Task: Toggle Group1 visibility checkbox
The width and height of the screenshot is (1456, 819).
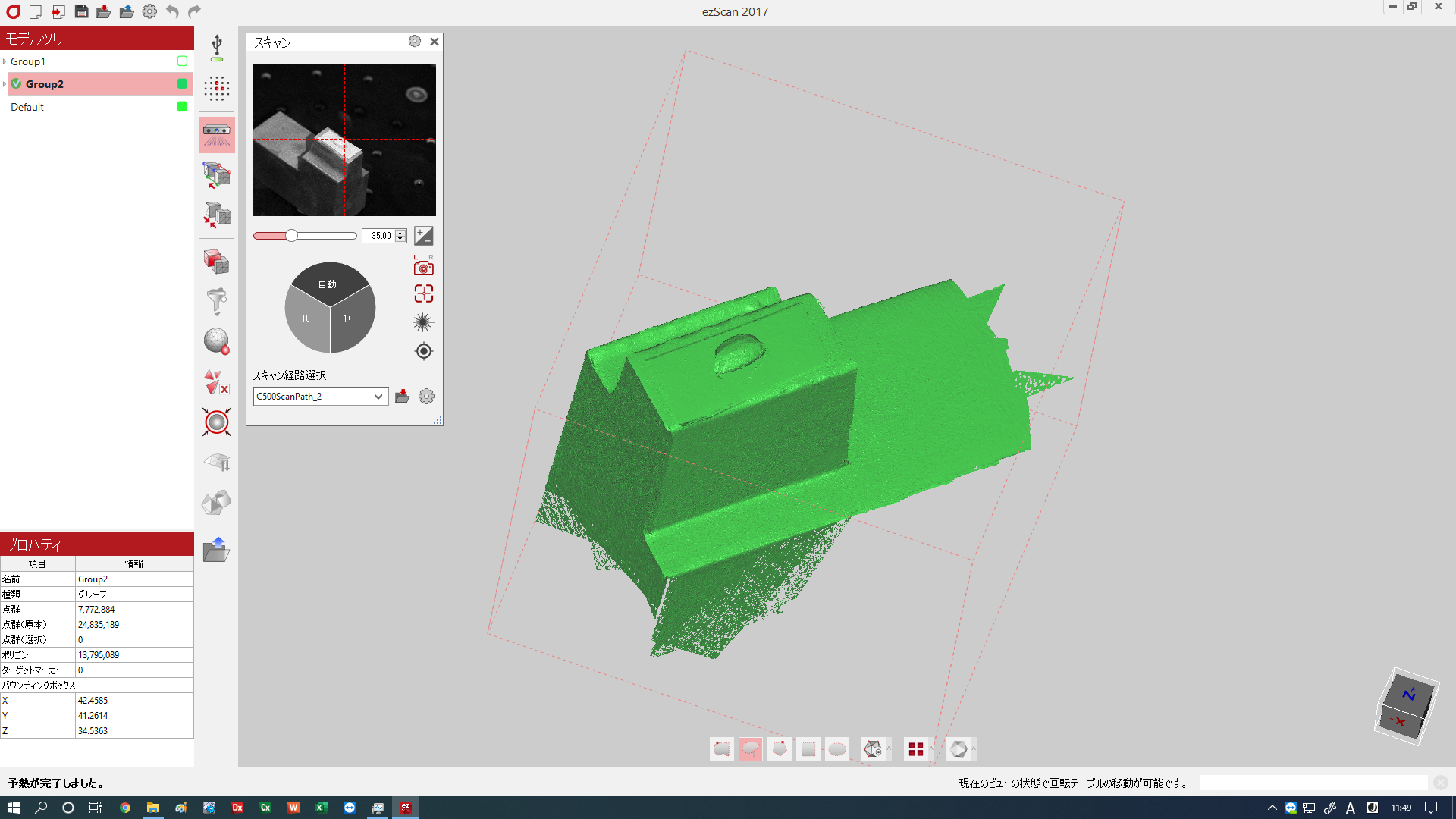Action: click(x=182, y=61)
